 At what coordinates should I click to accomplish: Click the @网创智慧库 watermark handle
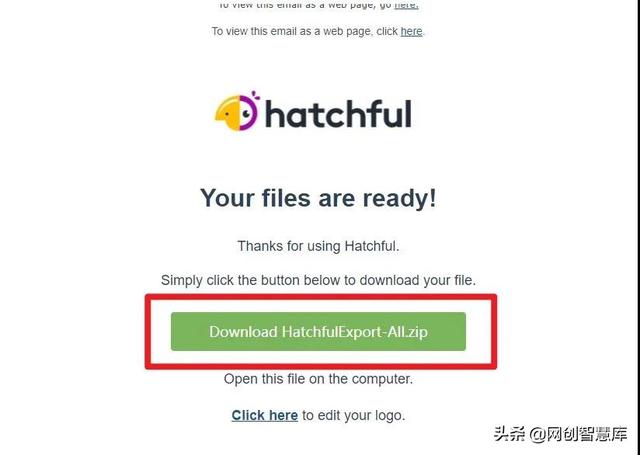578,434
